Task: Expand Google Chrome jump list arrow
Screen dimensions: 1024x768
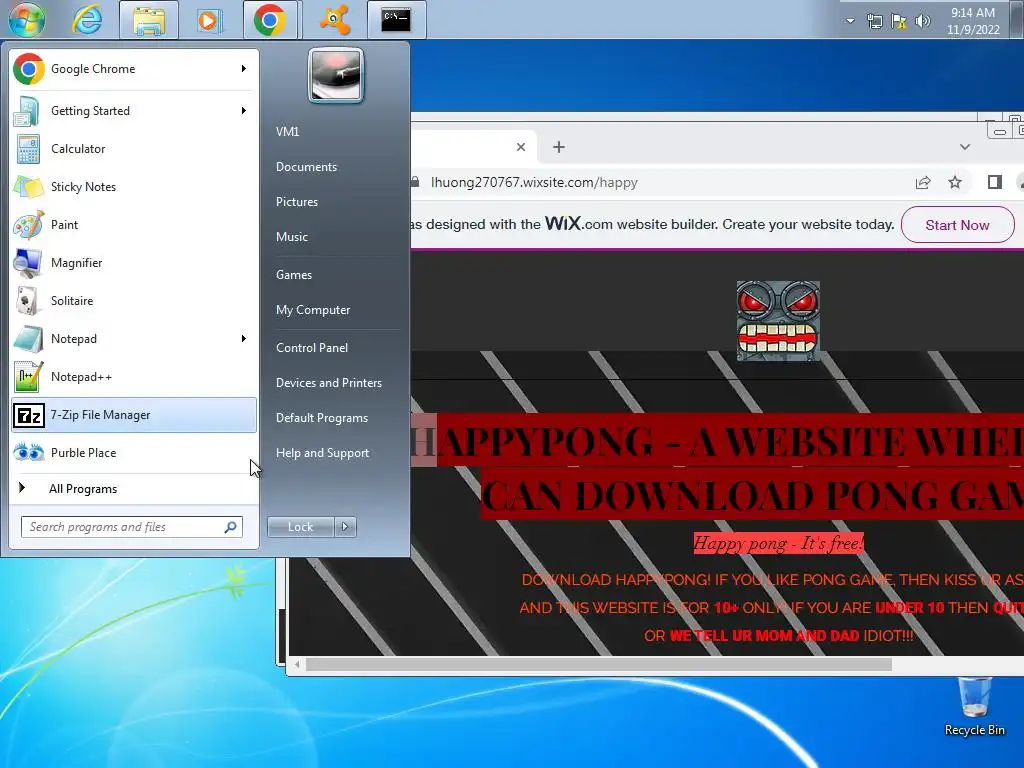Action: (244, 69)
